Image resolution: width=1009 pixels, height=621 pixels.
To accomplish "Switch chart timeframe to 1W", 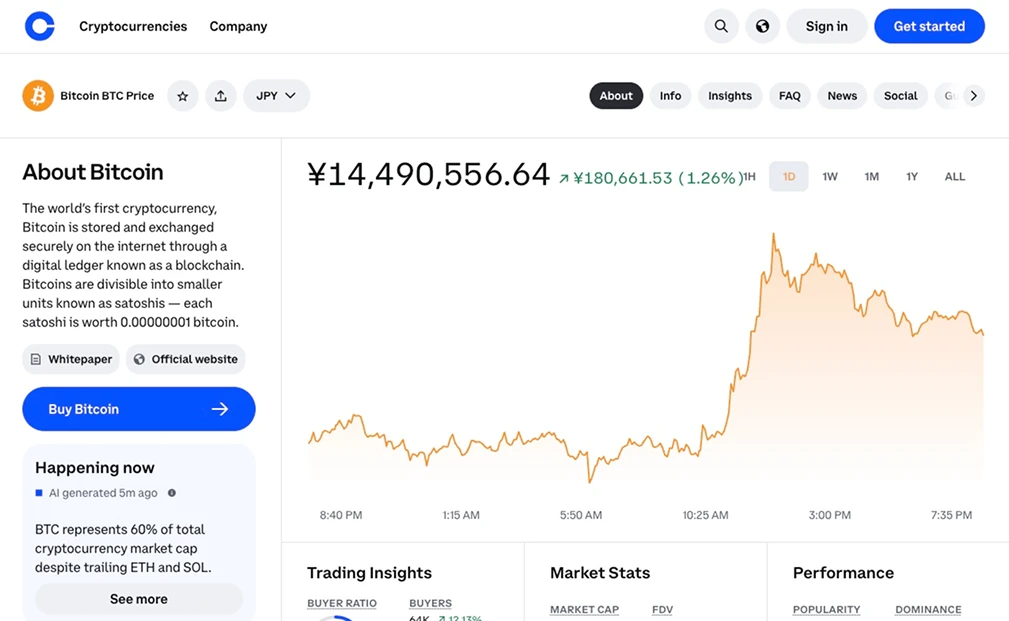I will [x=829, y=175].
